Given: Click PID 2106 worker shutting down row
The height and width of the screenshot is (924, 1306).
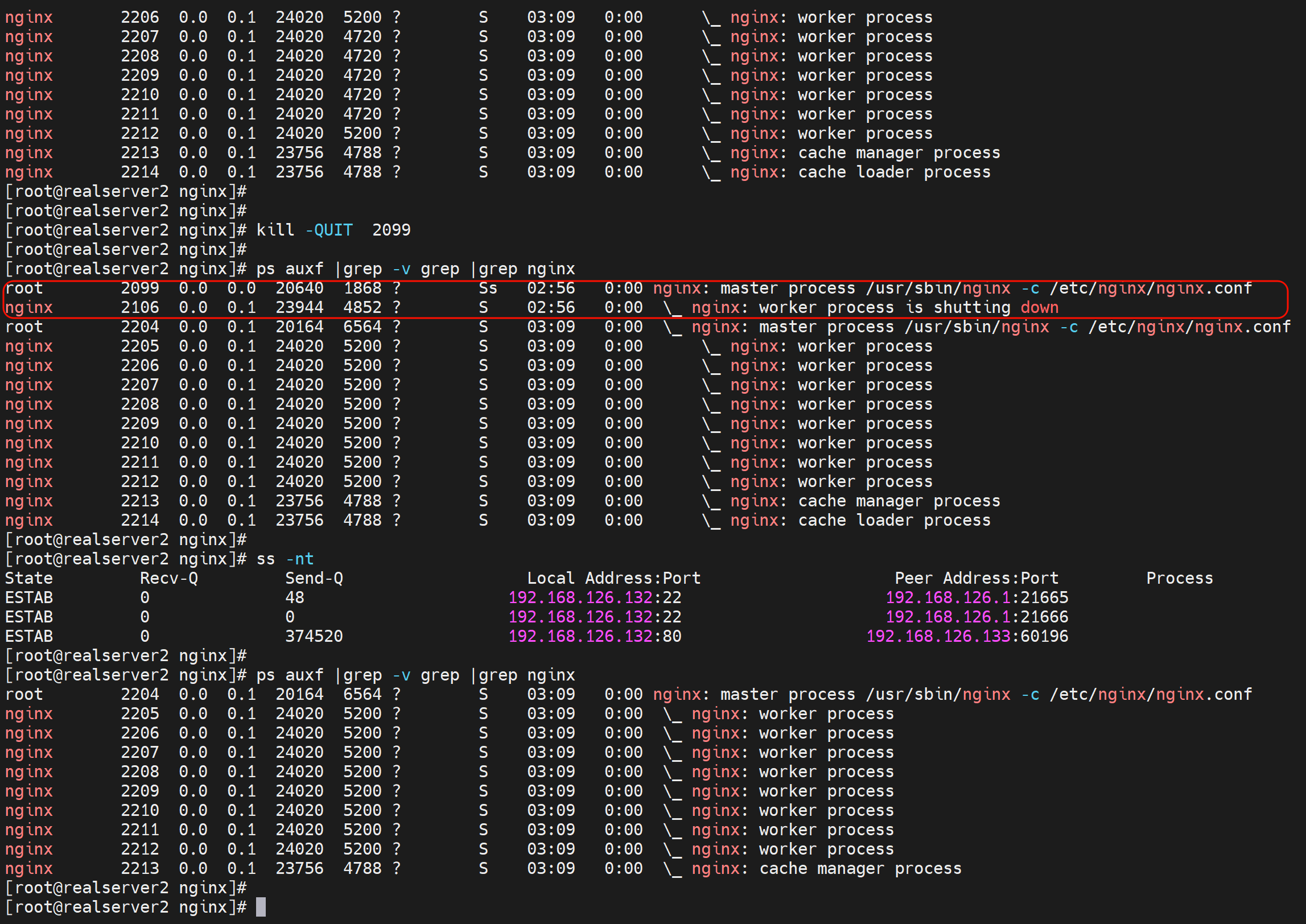Looking at the screenshot, I should [x=139, y=307].
